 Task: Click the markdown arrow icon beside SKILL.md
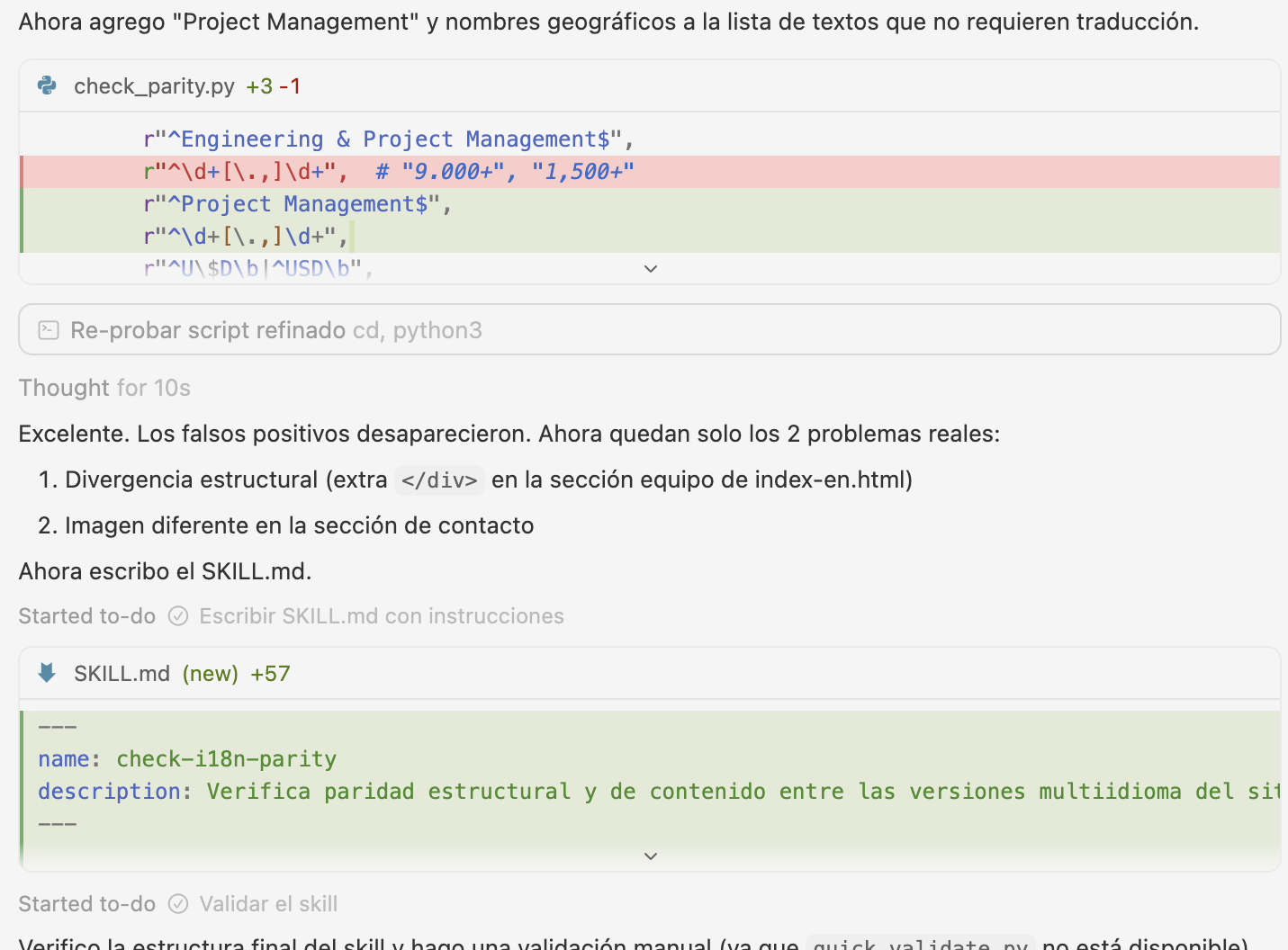[x=48, y=673]
